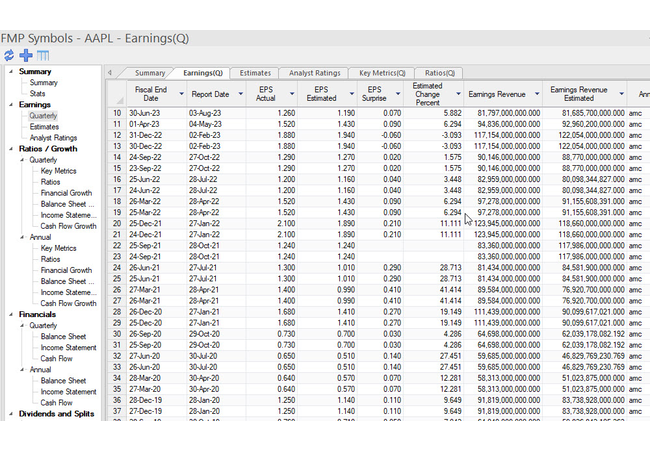Open Report Date column filter dropdown

(x=240, y=94)
